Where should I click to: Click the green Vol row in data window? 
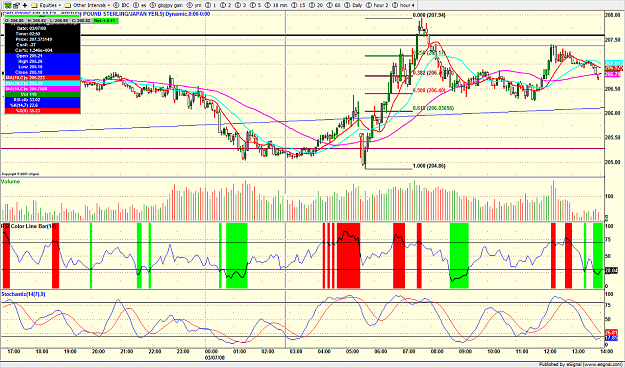(x=42, y=94)
